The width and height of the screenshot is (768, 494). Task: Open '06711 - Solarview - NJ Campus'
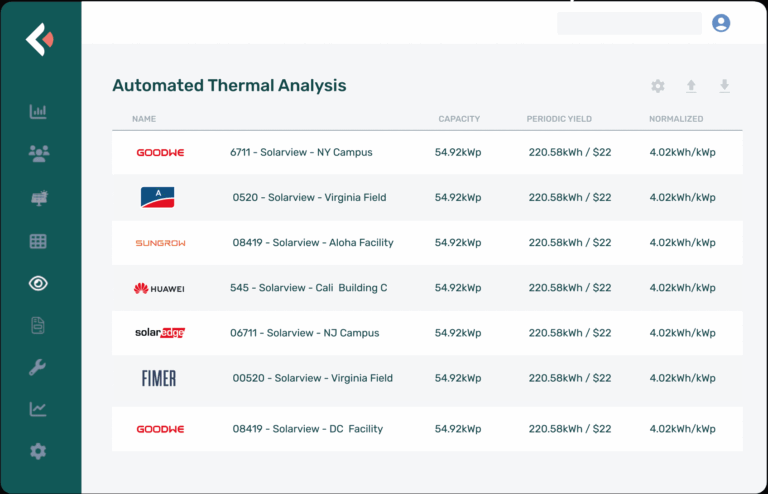pos(305,333)
